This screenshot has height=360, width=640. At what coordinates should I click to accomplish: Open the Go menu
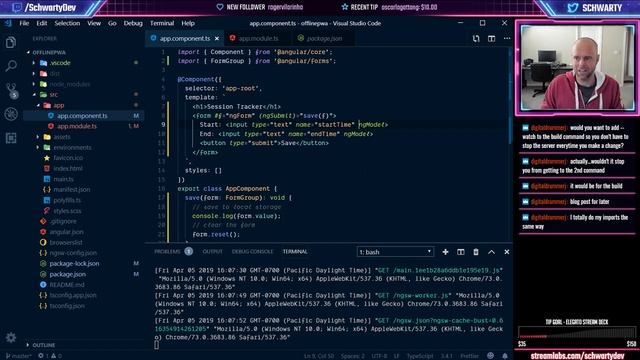[x=112, y=23]
